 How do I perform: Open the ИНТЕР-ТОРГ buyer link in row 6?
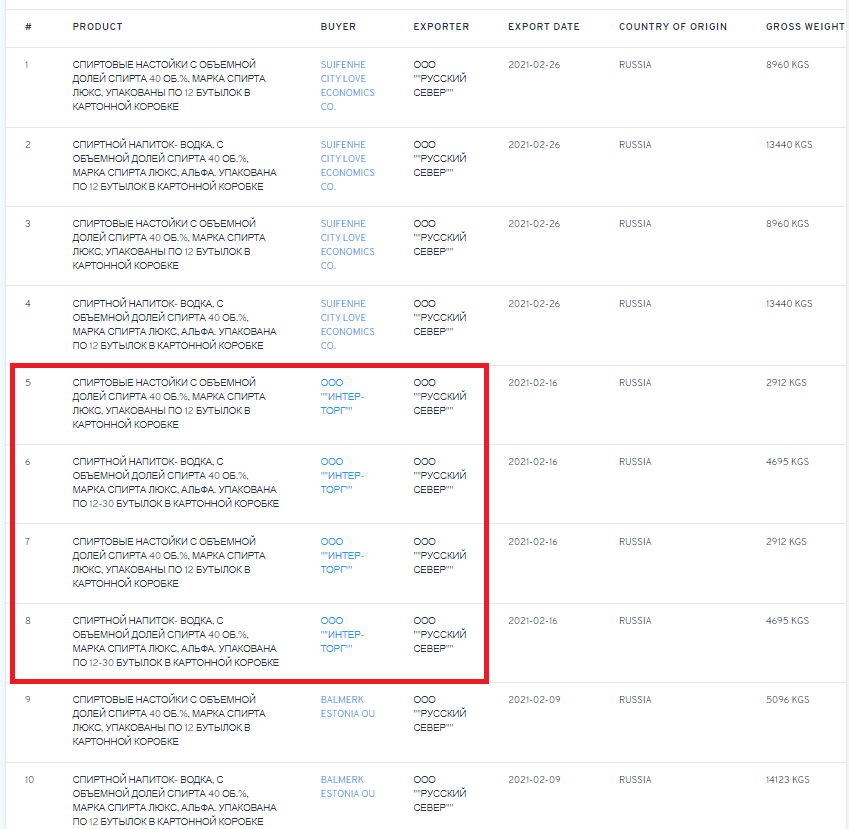342,475
